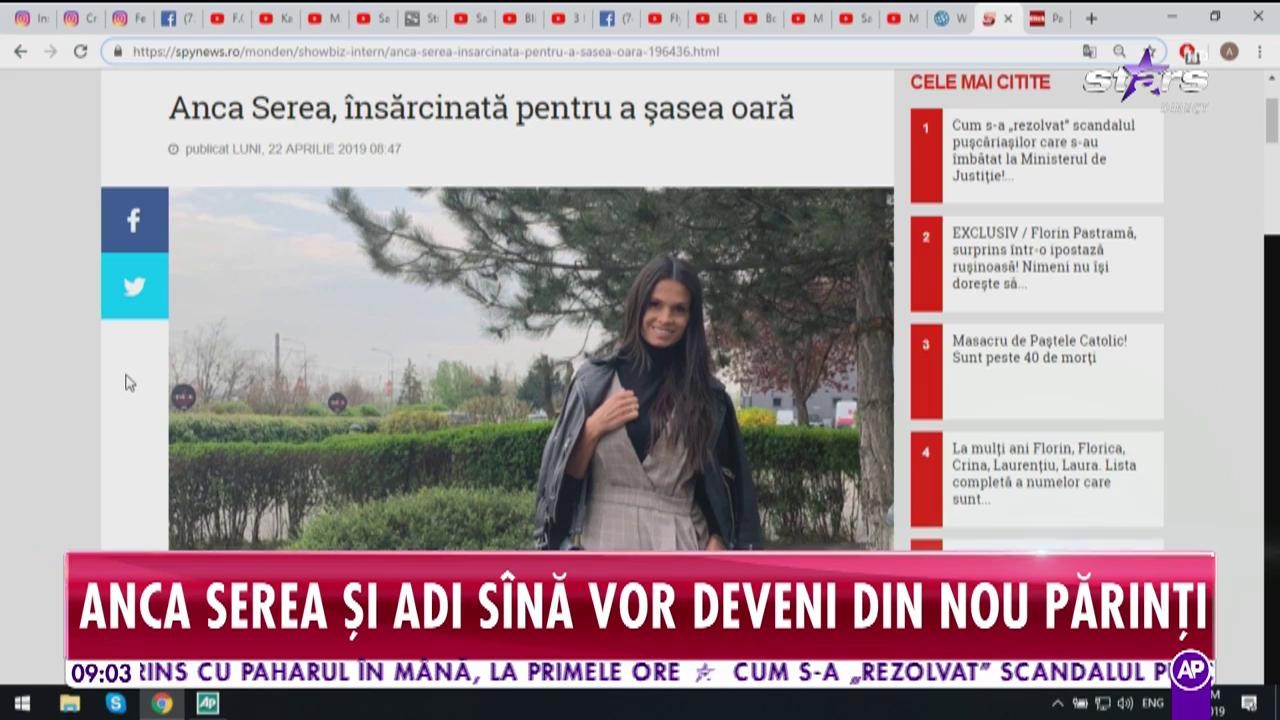Open the notification center icon

[1249, 703]
